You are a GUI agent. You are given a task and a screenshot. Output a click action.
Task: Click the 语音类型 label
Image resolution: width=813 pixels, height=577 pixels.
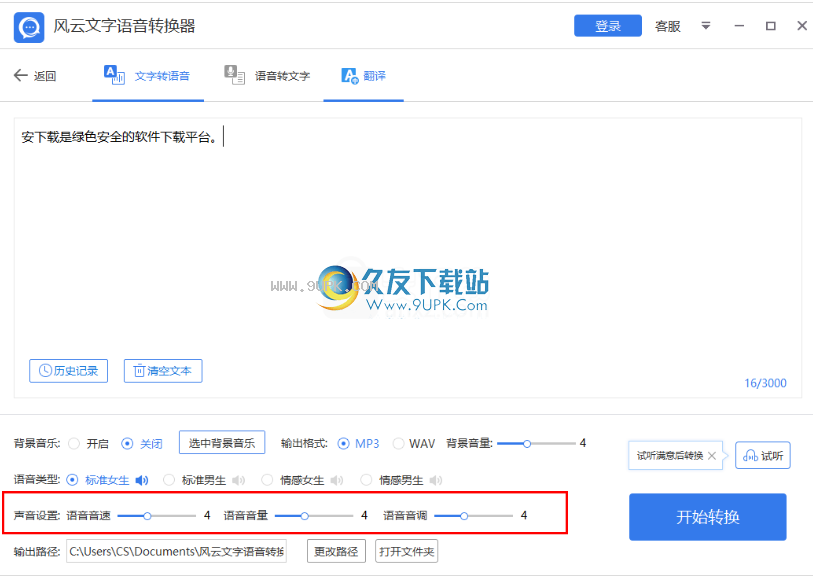[37, 480]
